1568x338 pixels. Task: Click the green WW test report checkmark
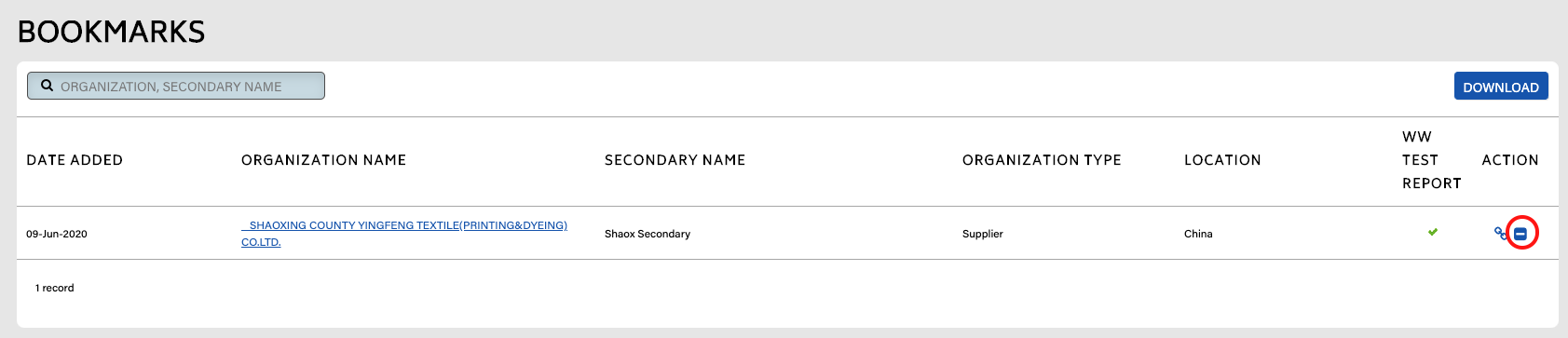tap(1433, 232)
